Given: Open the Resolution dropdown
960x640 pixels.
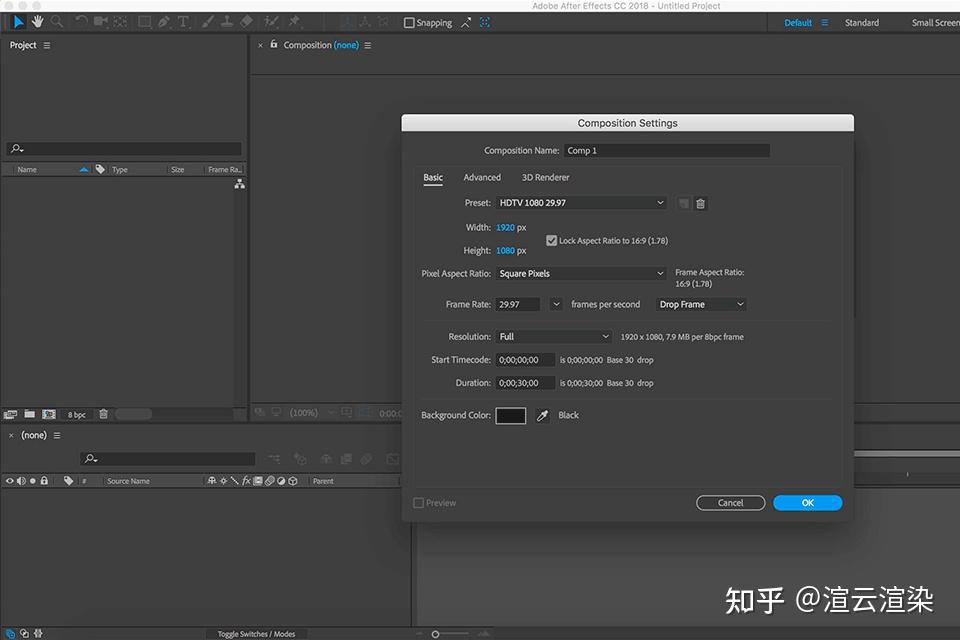Looking at the screenshot, I should click(x=553, y=336).
